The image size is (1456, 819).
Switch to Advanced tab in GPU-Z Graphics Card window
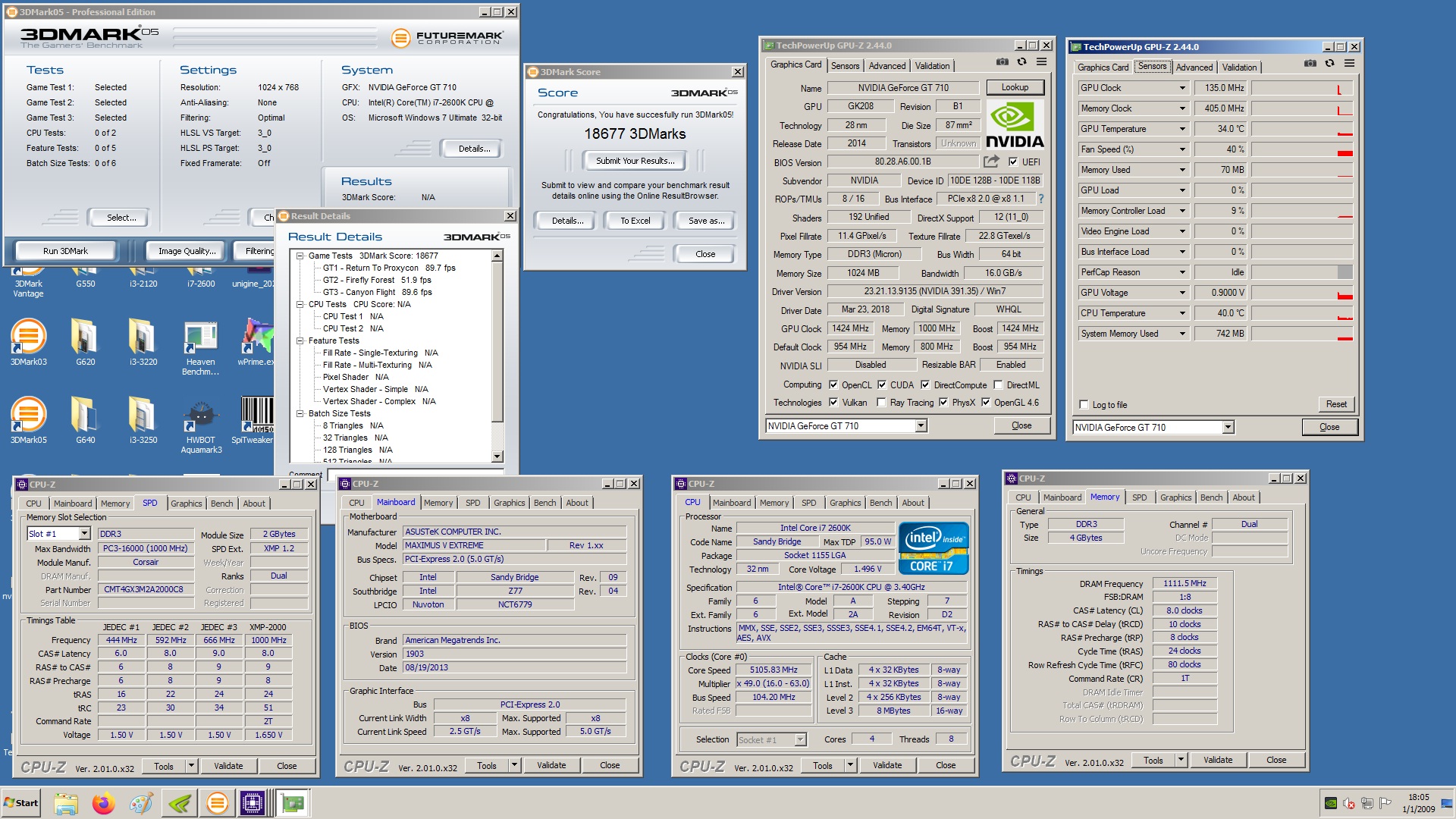(886, 66)
